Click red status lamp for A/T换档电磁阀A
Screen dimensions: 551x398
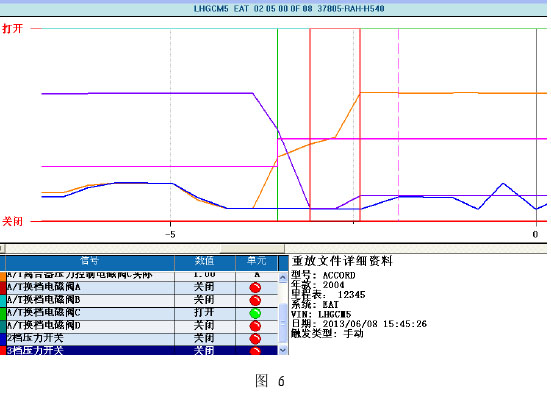tap(255, 287)
